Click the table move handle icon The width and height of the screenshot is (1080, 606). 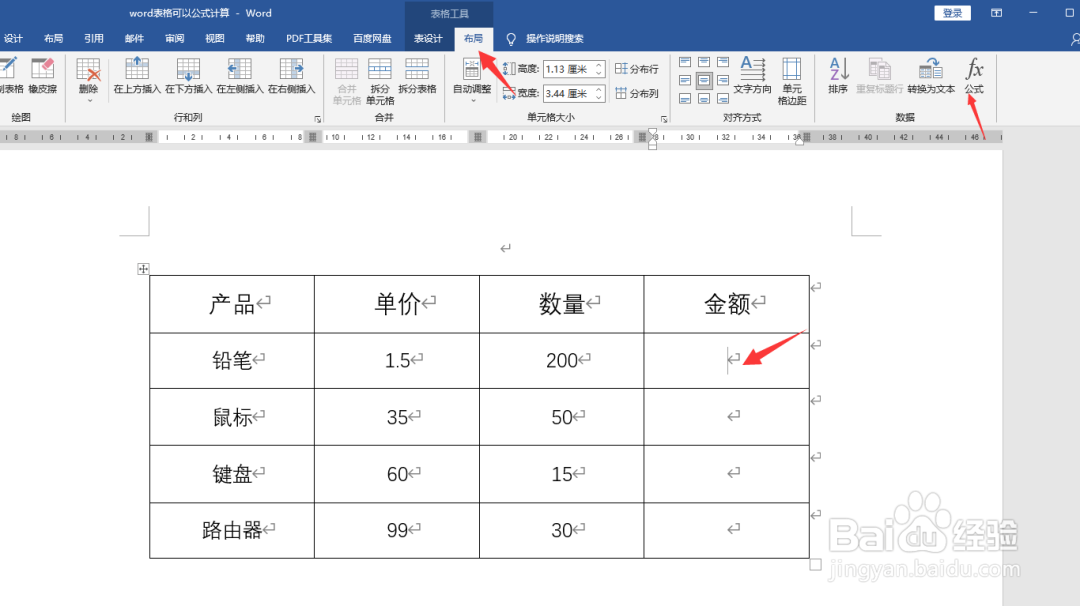point(143,269)
